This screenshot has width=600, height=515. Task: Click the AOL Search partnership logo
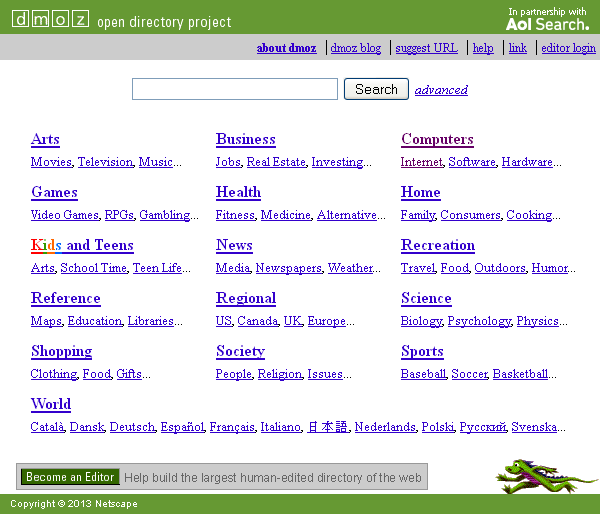tap(547, 19)
